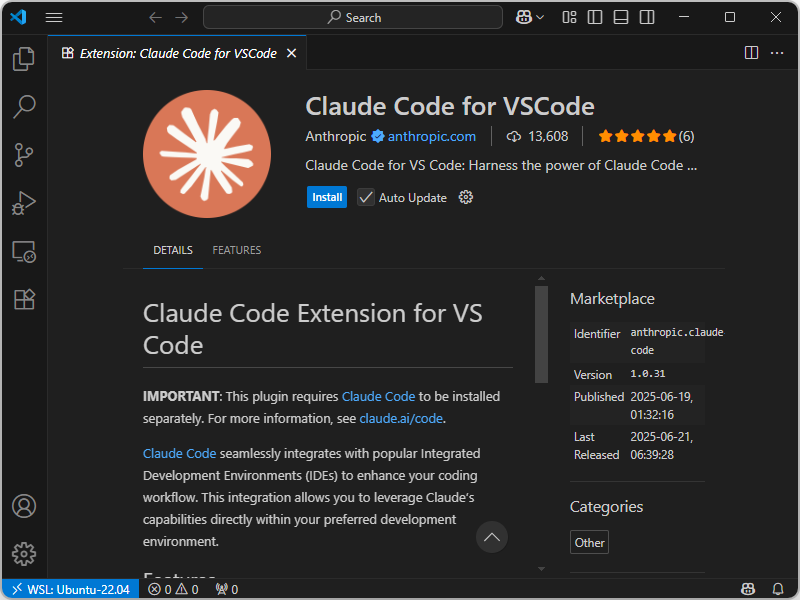The width and height of the screenshot is (800, 600).
Task: Open the Run and Debug view
Action: (24, 203)
